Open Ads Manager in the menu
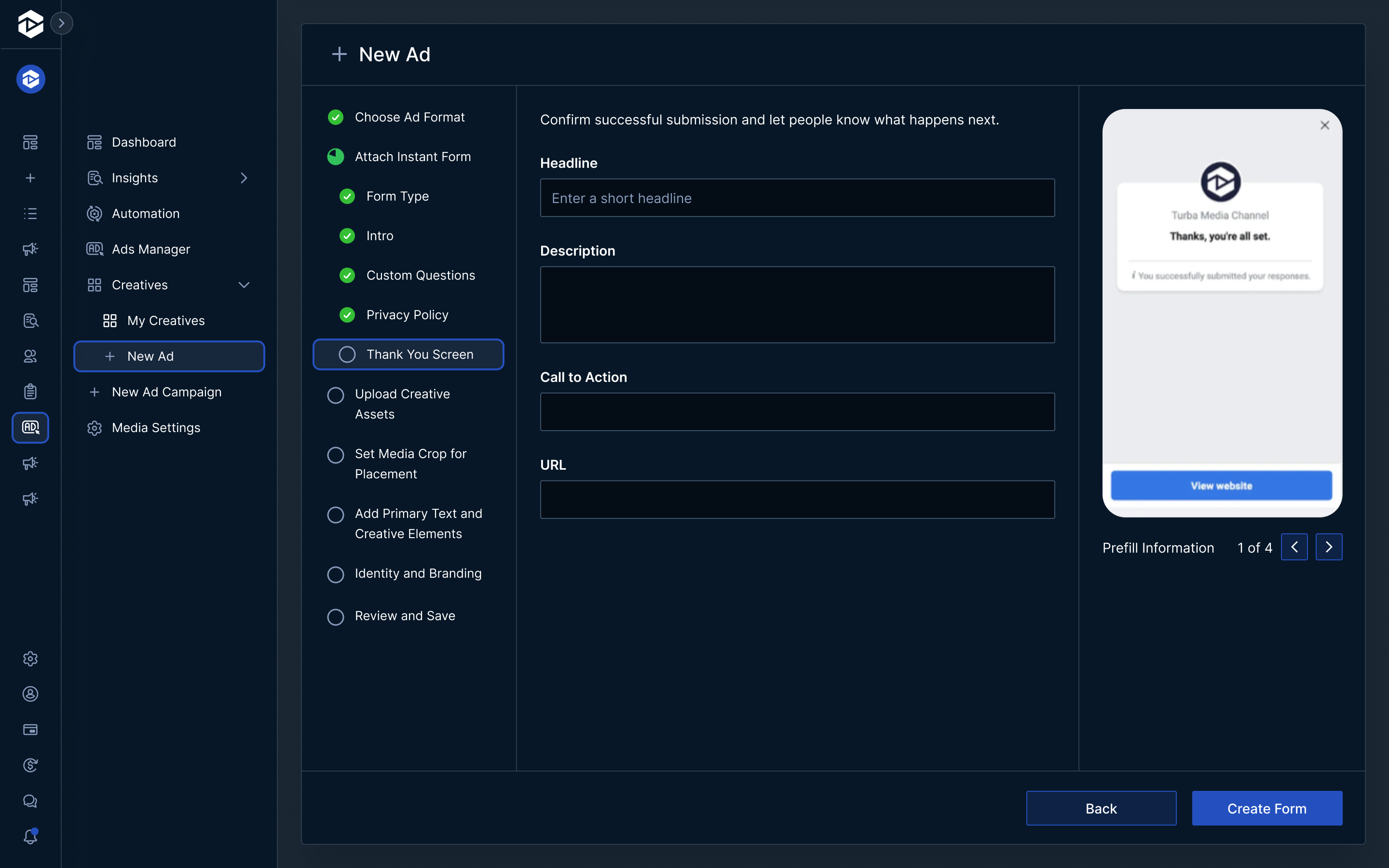 tap(150, 249)
